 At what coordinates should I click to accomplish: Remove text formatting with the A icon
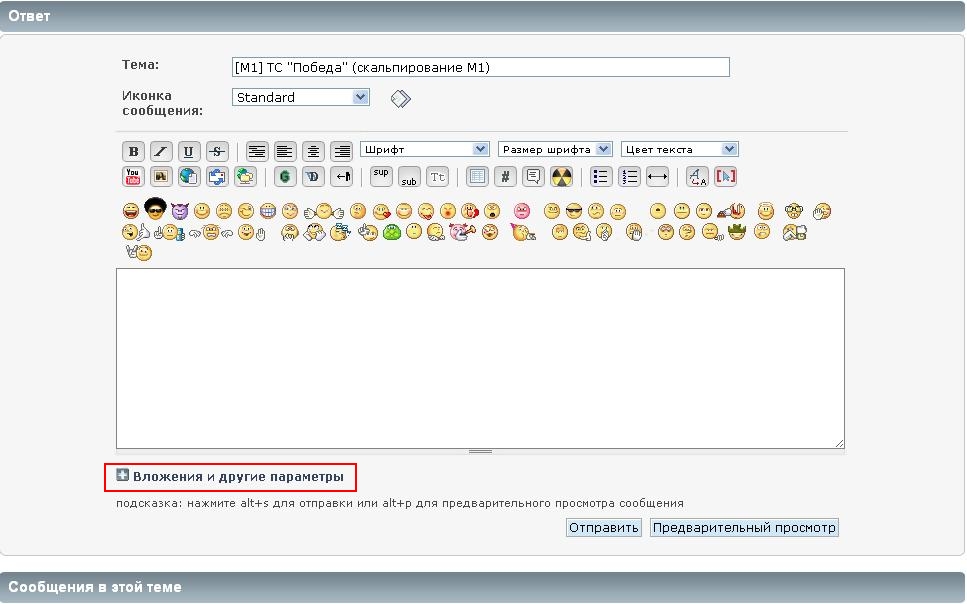coord(697,176)
